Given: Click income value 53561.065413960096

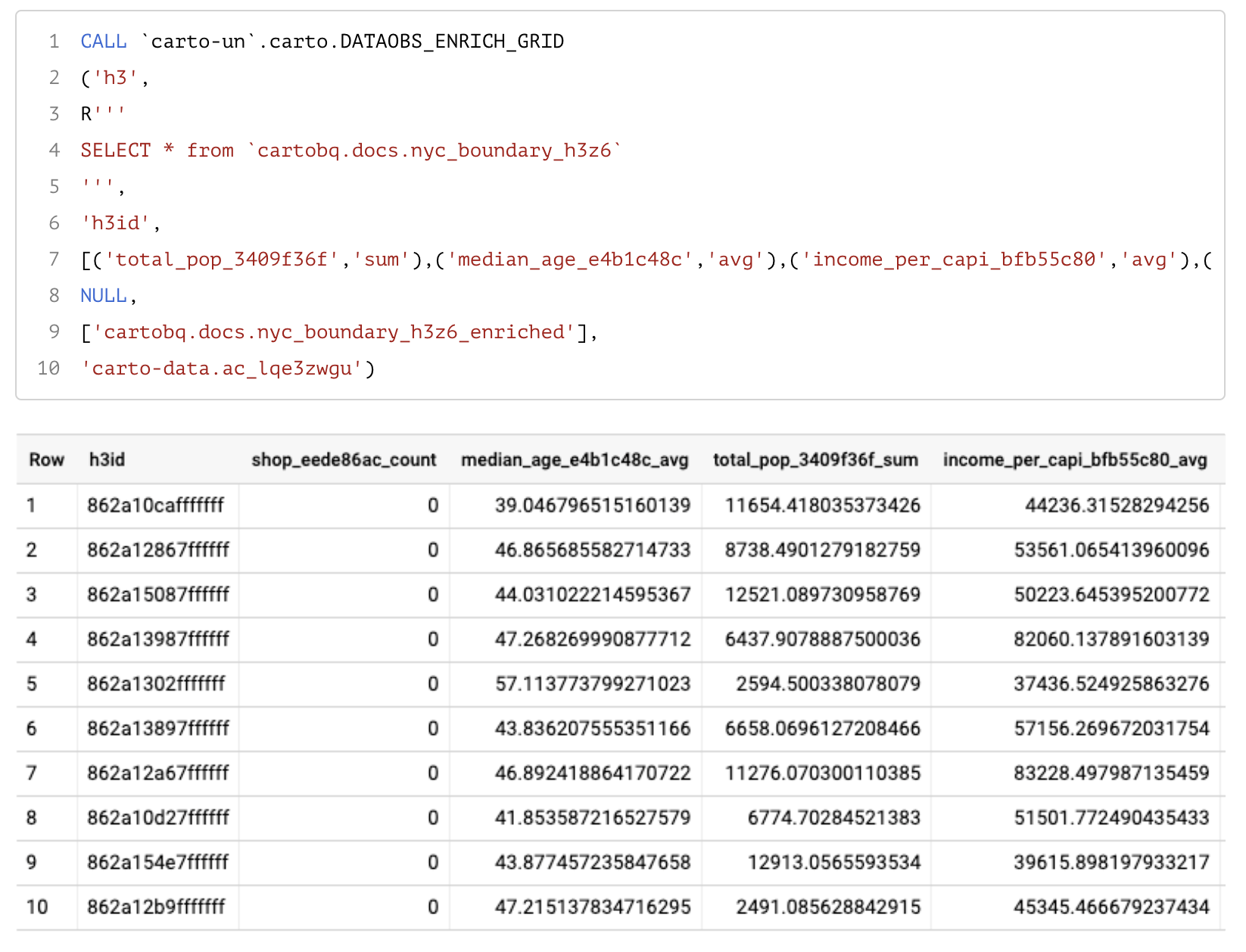Looking at the screenshot, I should click(x=1112, y=549).
